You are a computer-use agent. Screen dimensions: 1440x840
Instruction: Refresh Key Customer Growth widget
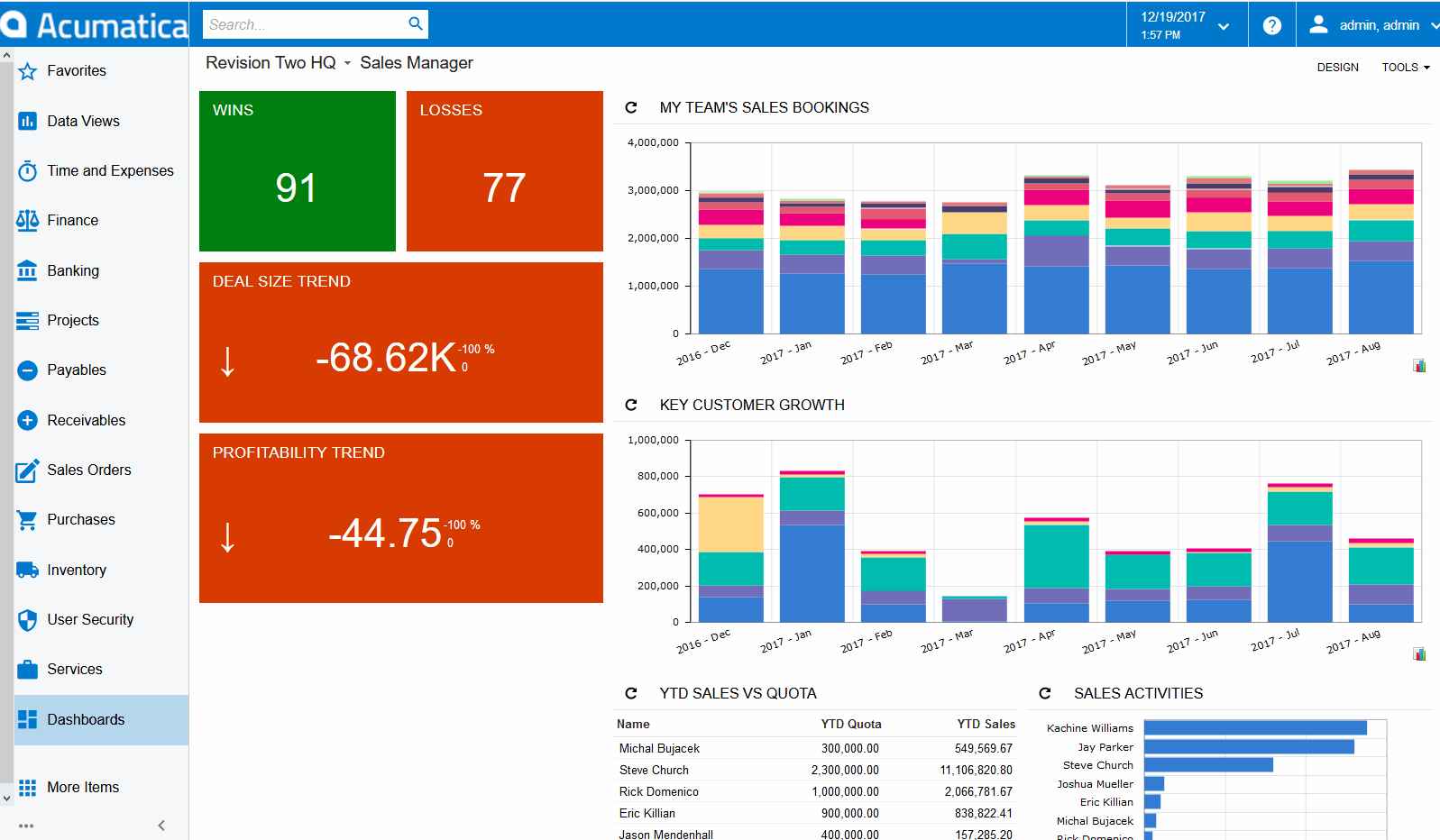tap(631, 405)
